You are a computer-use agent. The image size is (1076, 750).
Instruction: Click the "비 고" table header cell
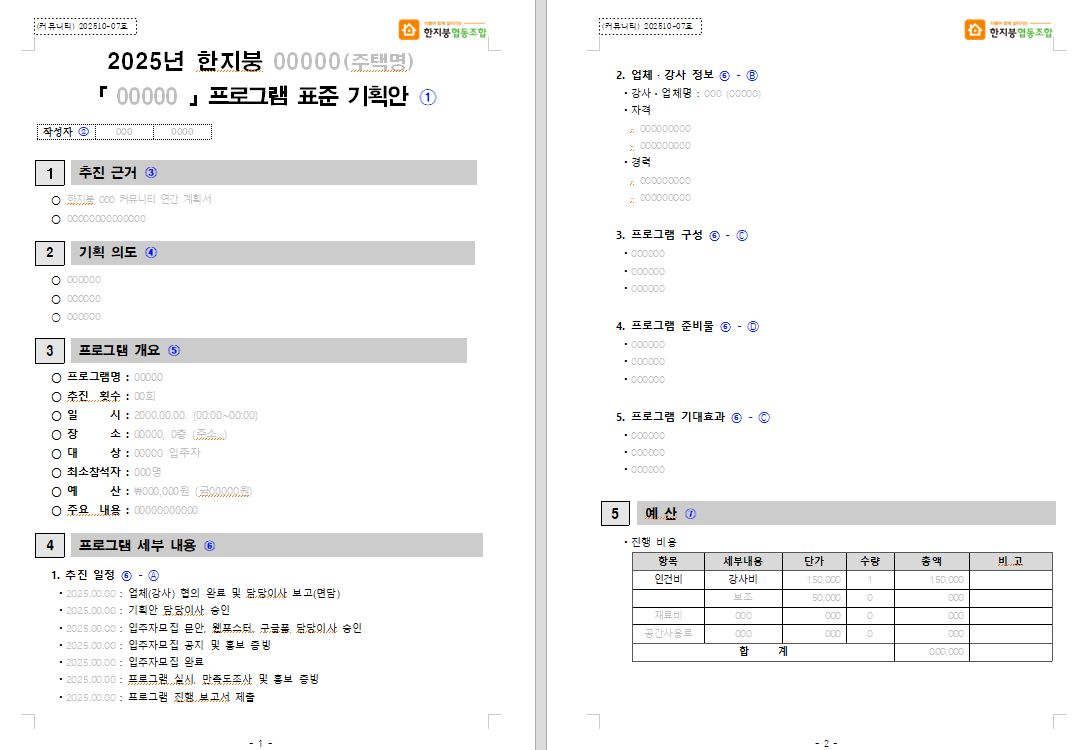point(1010,561)
